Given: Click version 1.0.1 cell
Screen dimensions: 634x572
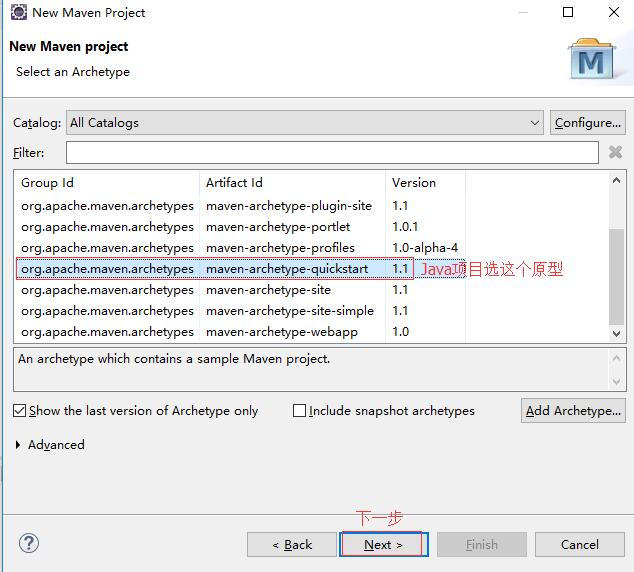Looking at the screenshot, I should [405, 227].
